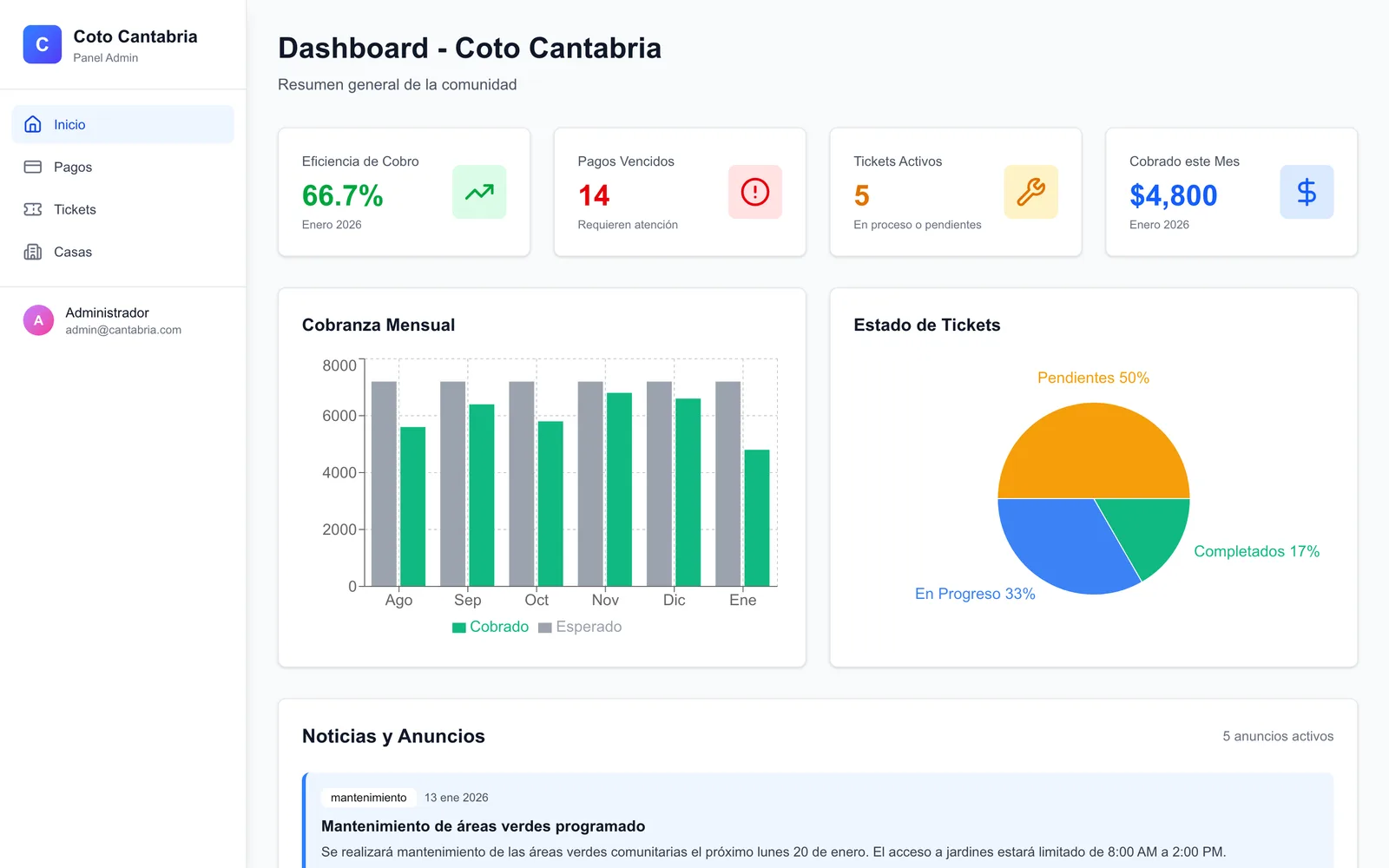Click the Administrador avatar icon
The height and width of the screenshot is (868, 1389).
click(38, 320)
